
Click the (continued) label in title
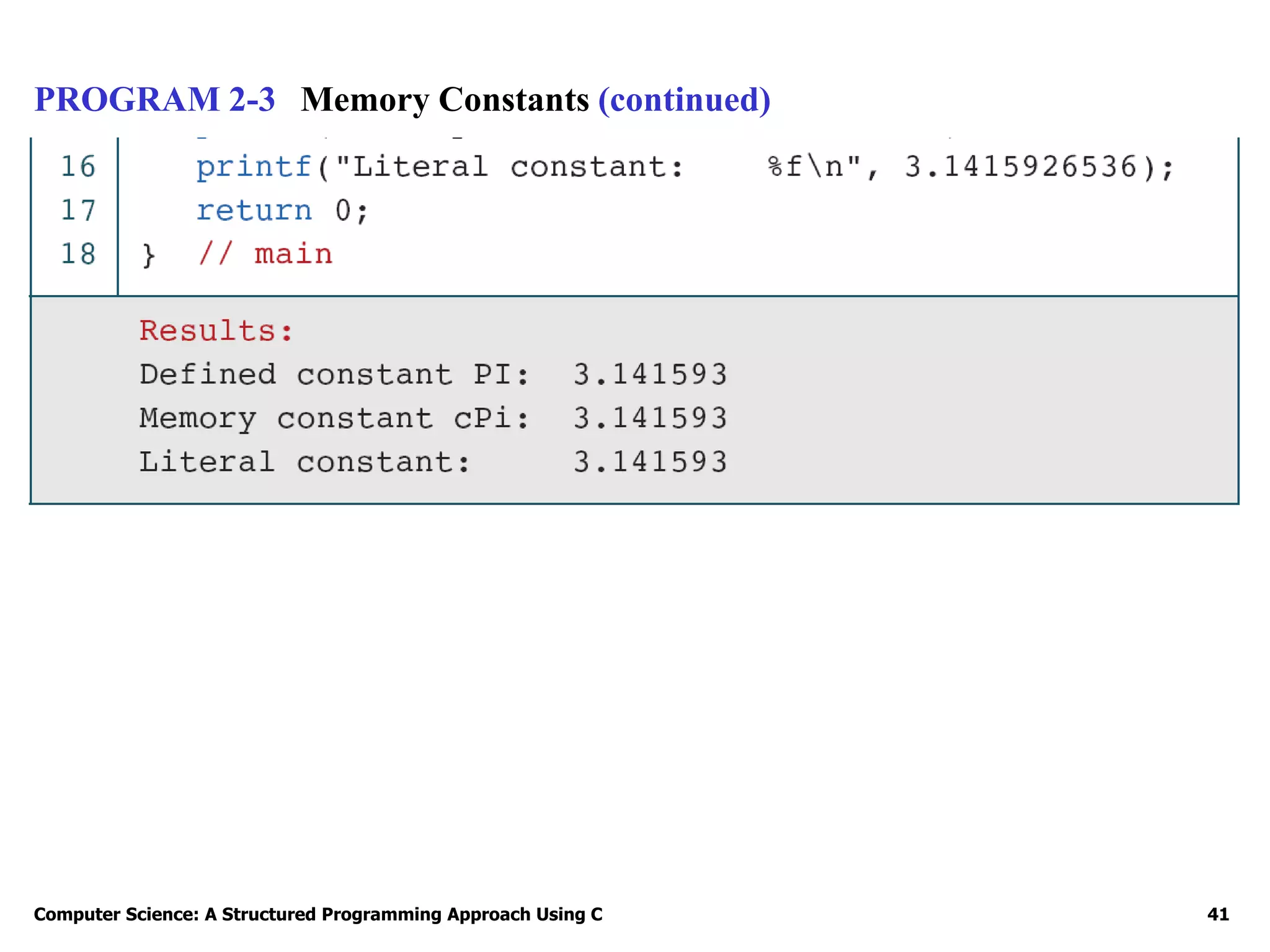(684, 100)
